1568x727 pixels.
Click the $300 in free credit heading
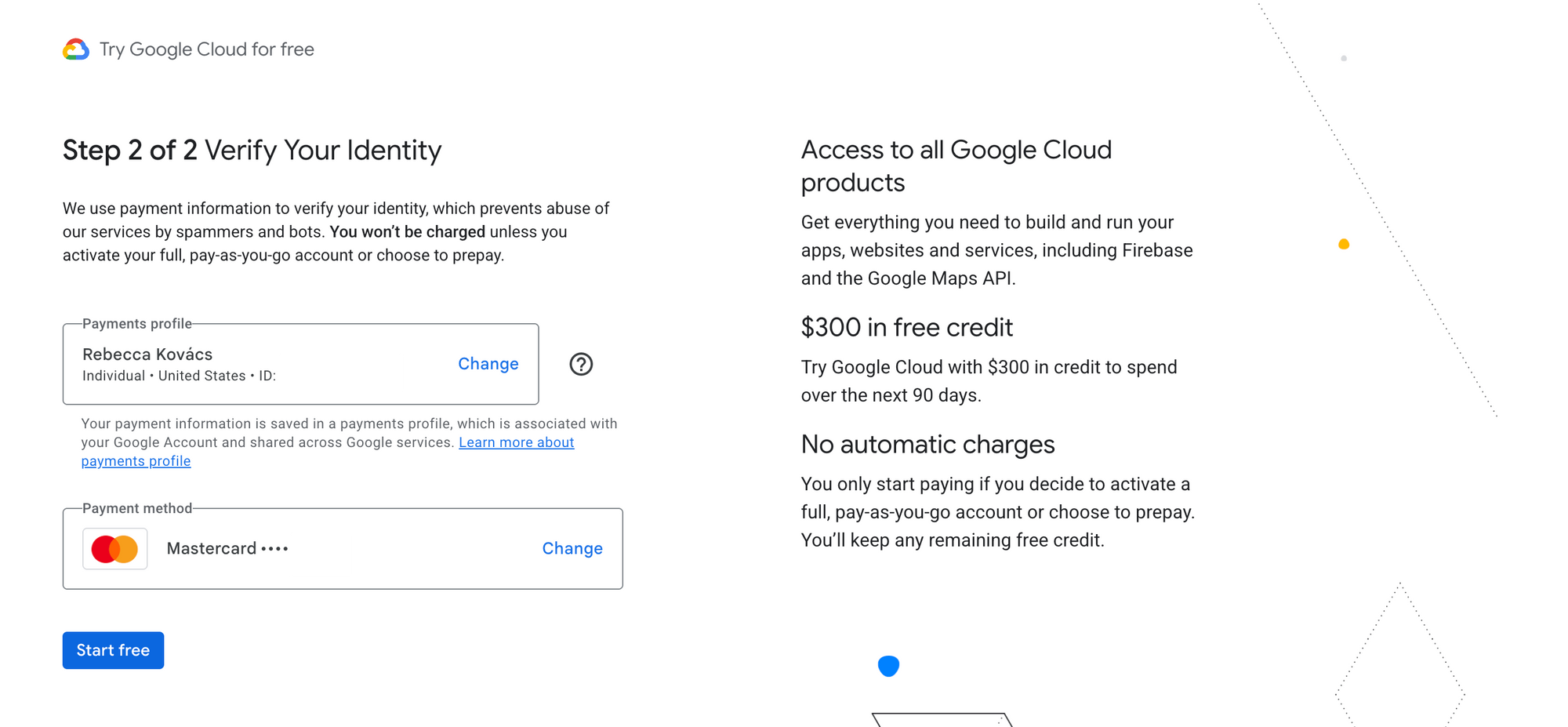click(907, 327)
